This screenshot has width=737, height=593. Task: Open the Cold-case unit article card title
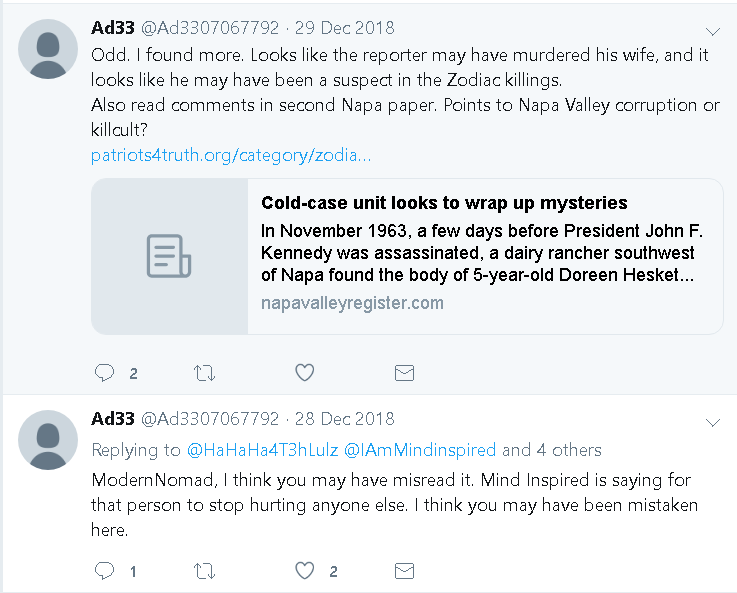coord(444,203)
